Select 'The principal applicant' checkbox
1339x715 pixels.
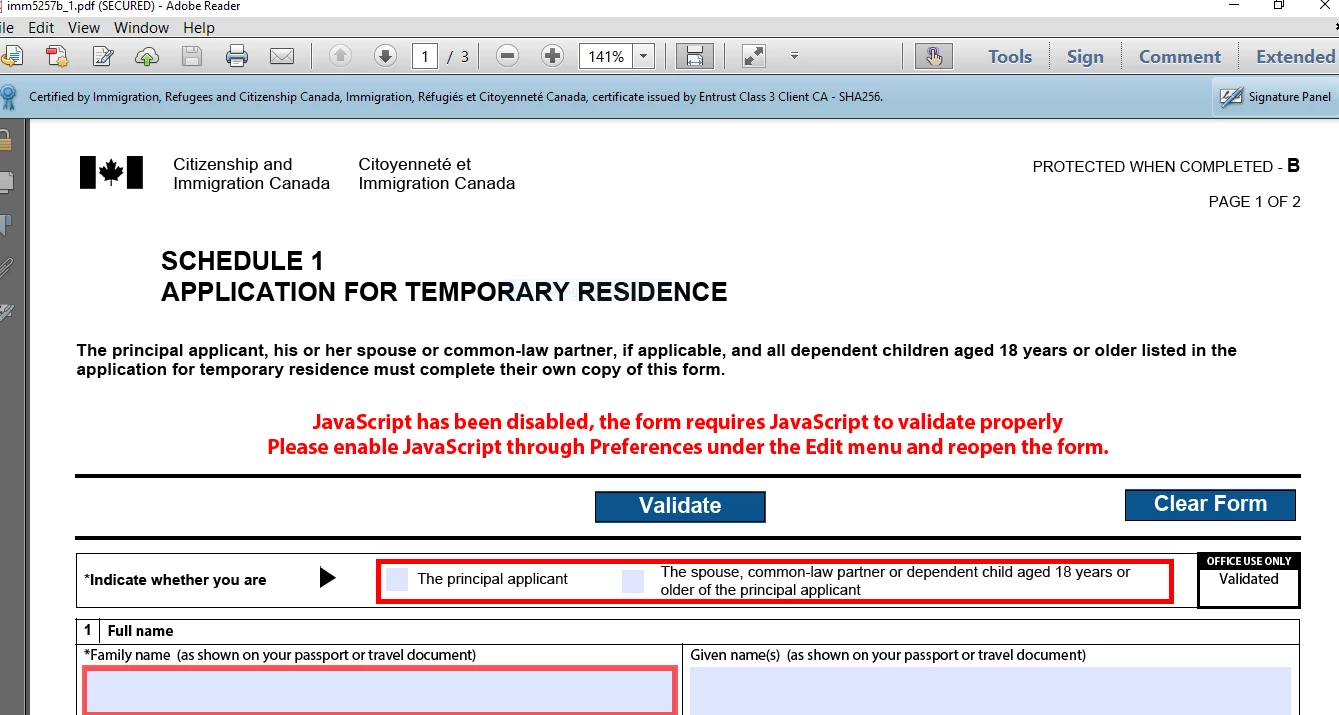point(397,579)
